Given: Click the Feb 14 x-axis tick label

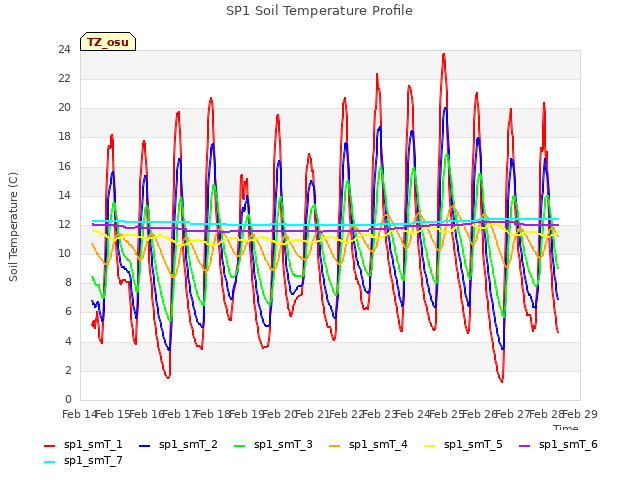Looking at the screenshot, I should pos(80,414).
